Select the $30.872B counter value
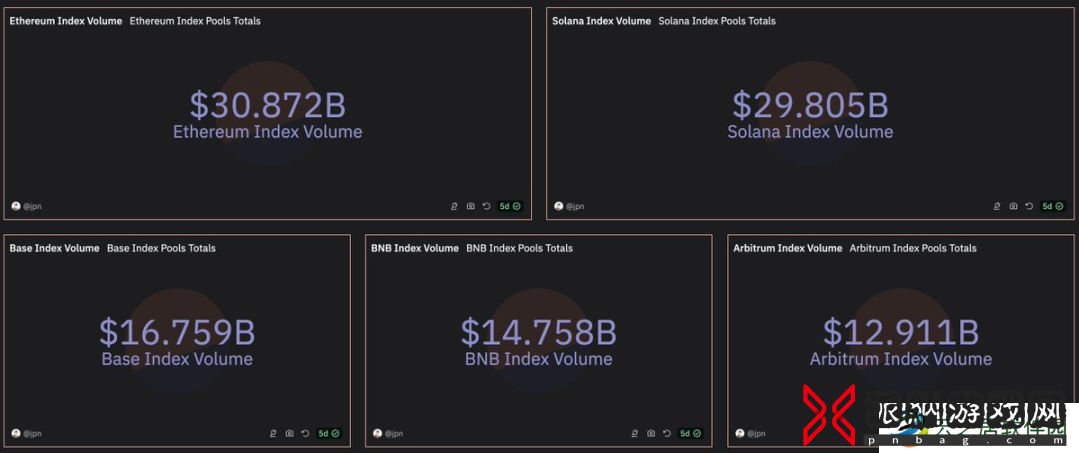The image size is (1079, 453). coord(268,105)
